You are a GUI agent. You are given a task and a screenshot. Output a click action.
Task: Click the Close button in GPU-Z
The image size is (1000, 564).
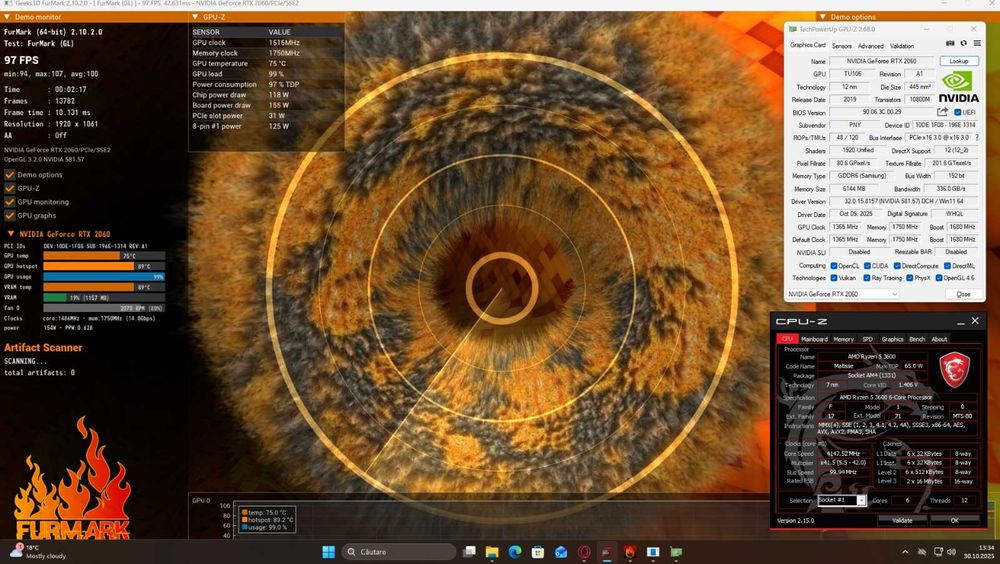tap(963, 294)
